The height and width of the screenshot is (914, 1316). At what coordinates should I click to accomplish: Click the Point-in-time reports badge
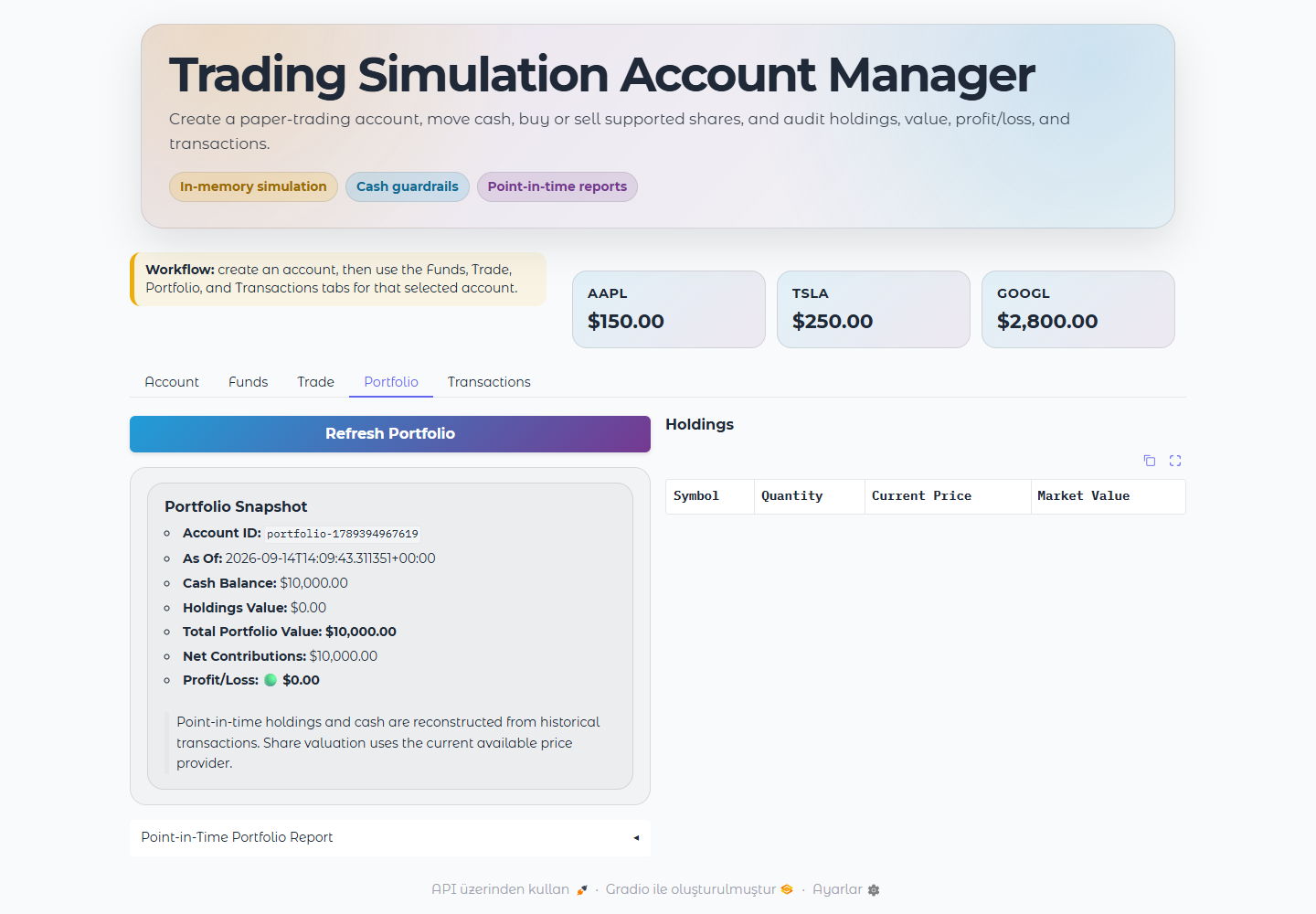(557, 186)
